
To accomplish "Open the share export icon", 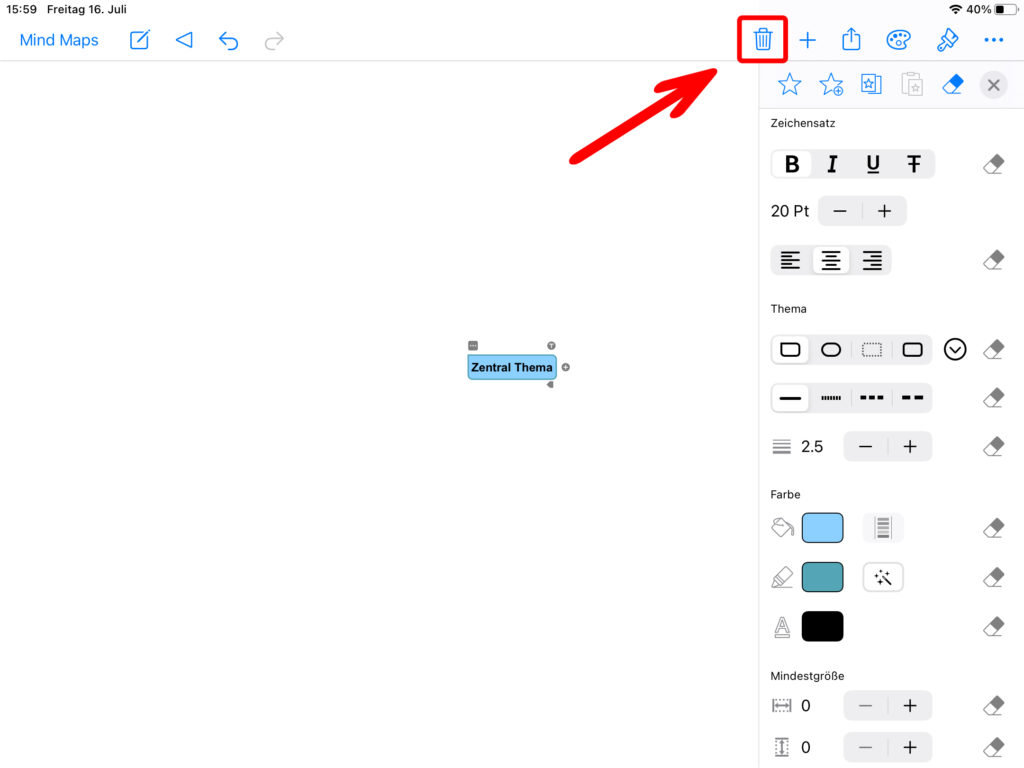I will click(851, 40).
